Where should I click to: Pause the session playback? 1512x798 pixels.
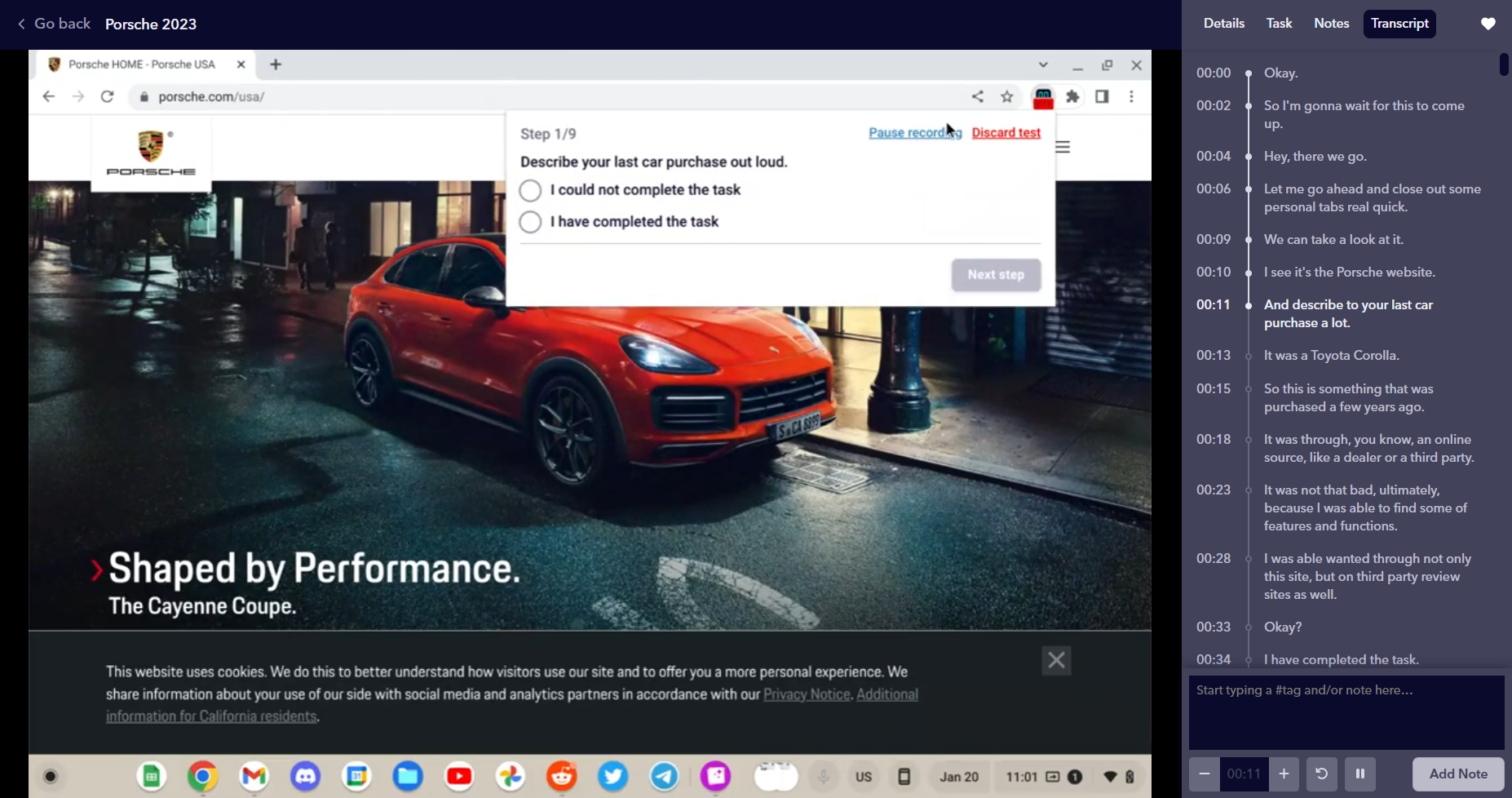1360,774
